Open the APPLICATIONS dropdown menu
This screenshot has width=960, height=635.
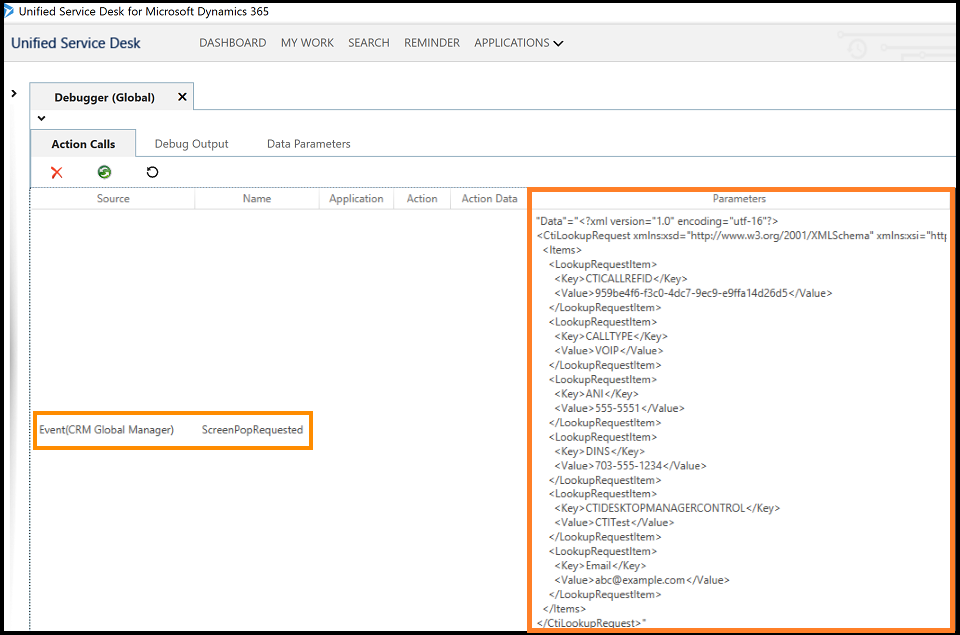pyautogui.click(x=518, y=43)
